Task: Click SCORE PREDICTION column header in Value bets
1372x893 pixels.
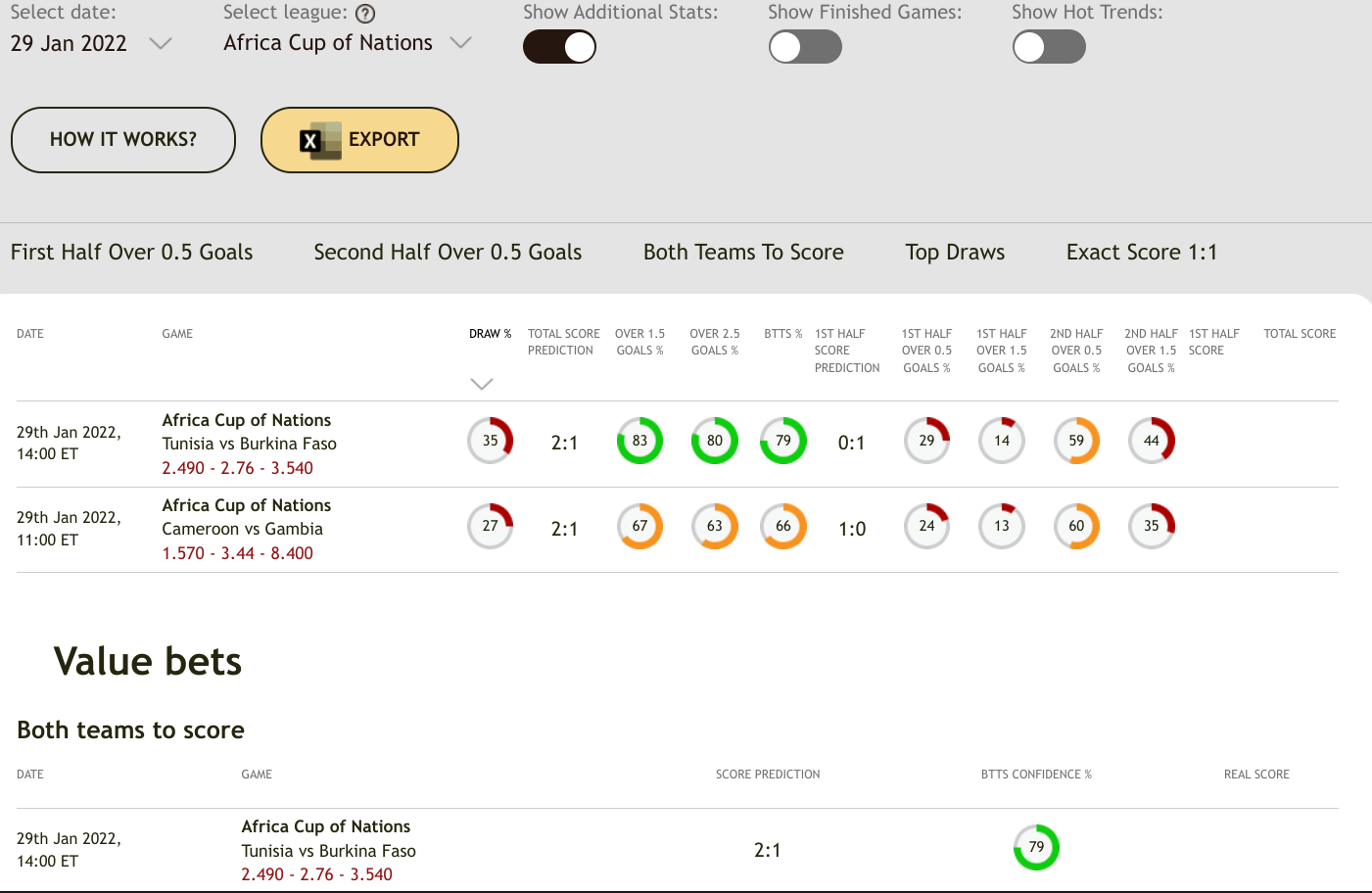Action: [768, 775]
